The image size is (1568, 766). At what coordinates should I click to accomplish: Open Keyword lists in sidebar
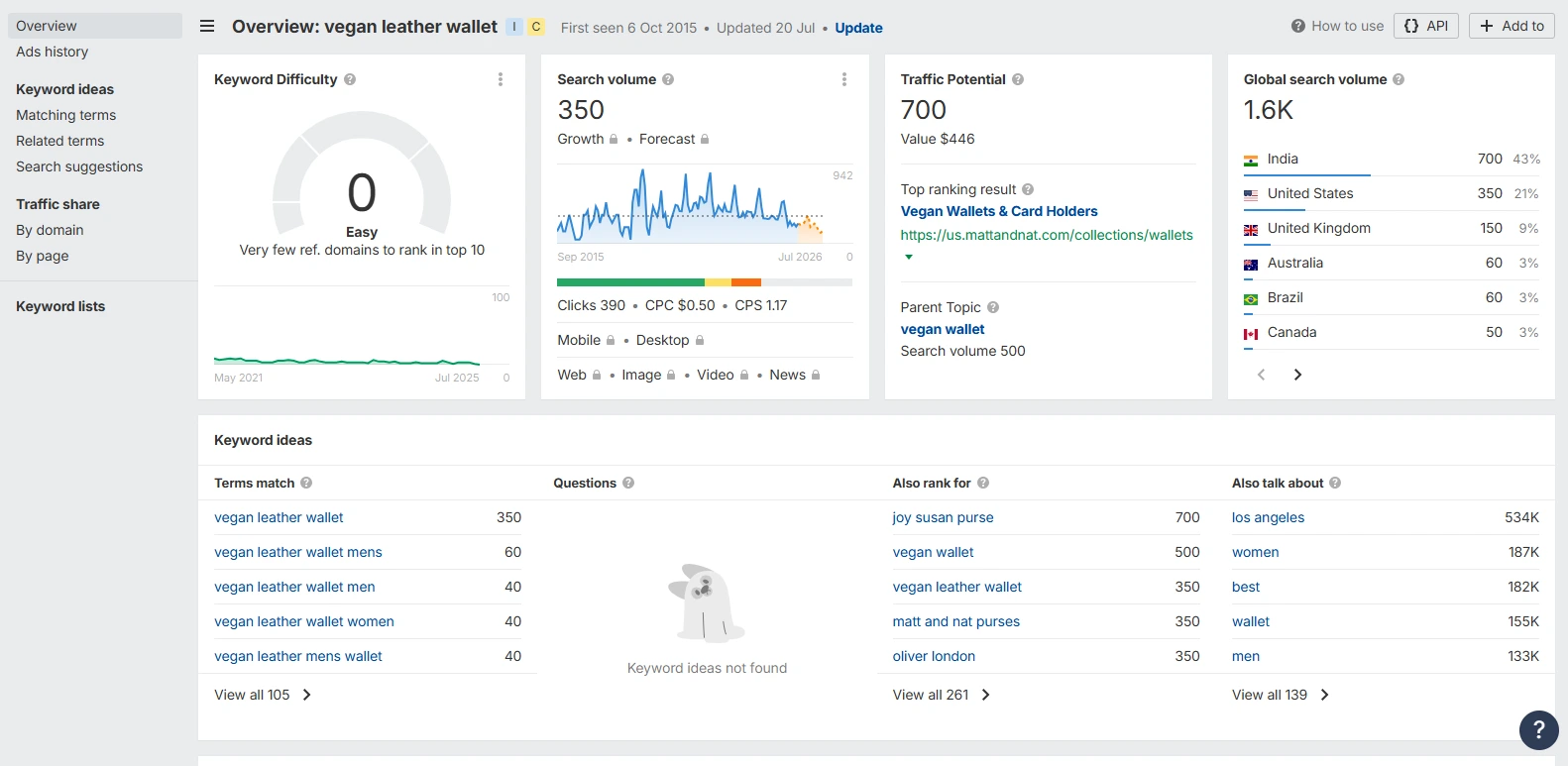point(60,306)
